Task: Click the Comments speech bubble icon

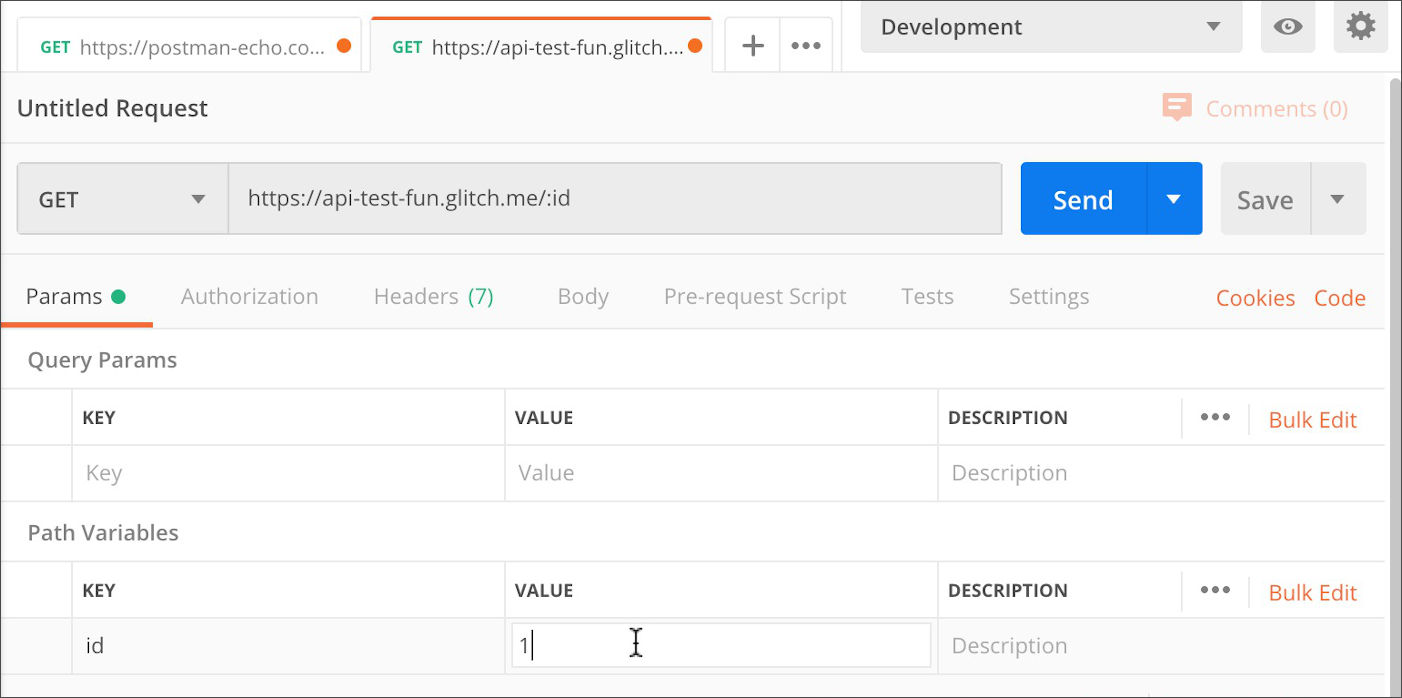Action: [1176, 108]
